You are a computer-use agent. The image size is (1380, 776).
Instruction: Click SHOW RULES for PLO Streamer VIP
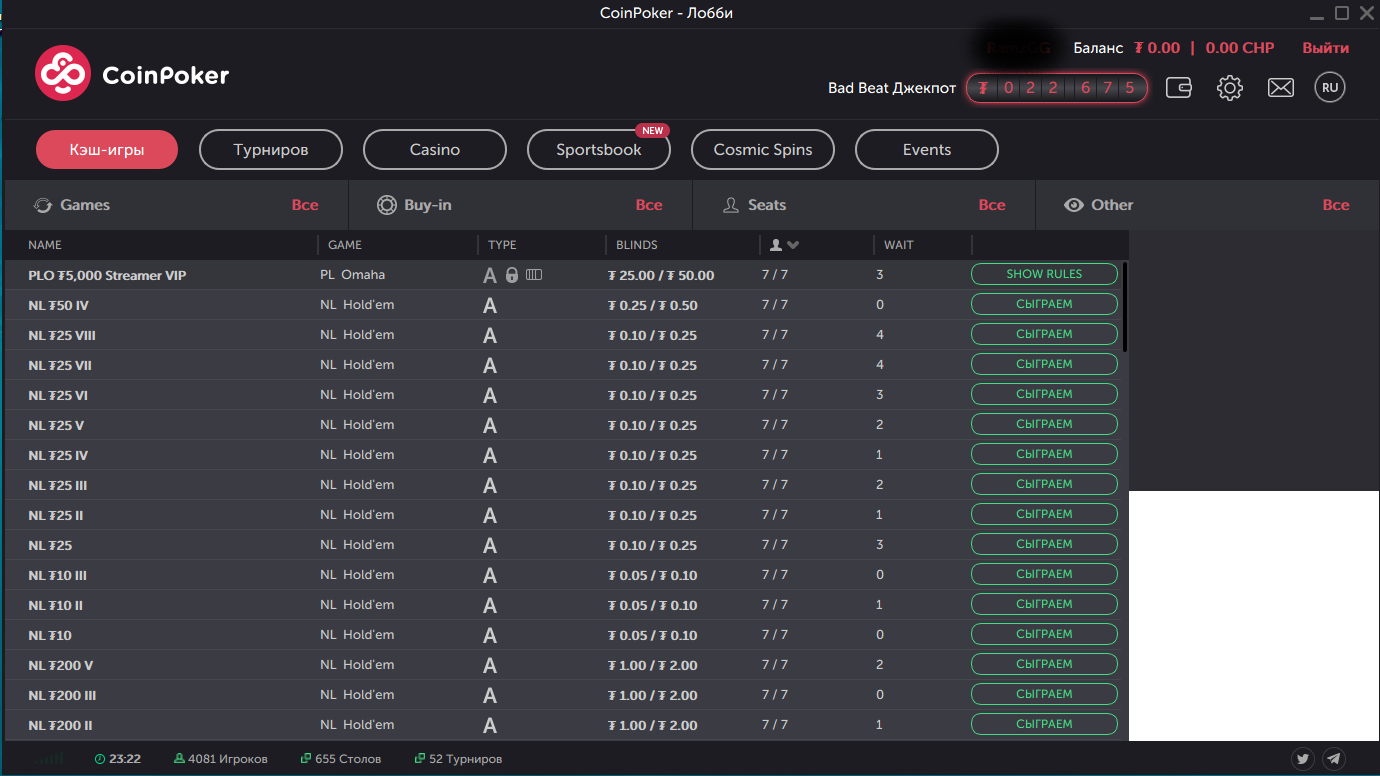coord(1044,274)
